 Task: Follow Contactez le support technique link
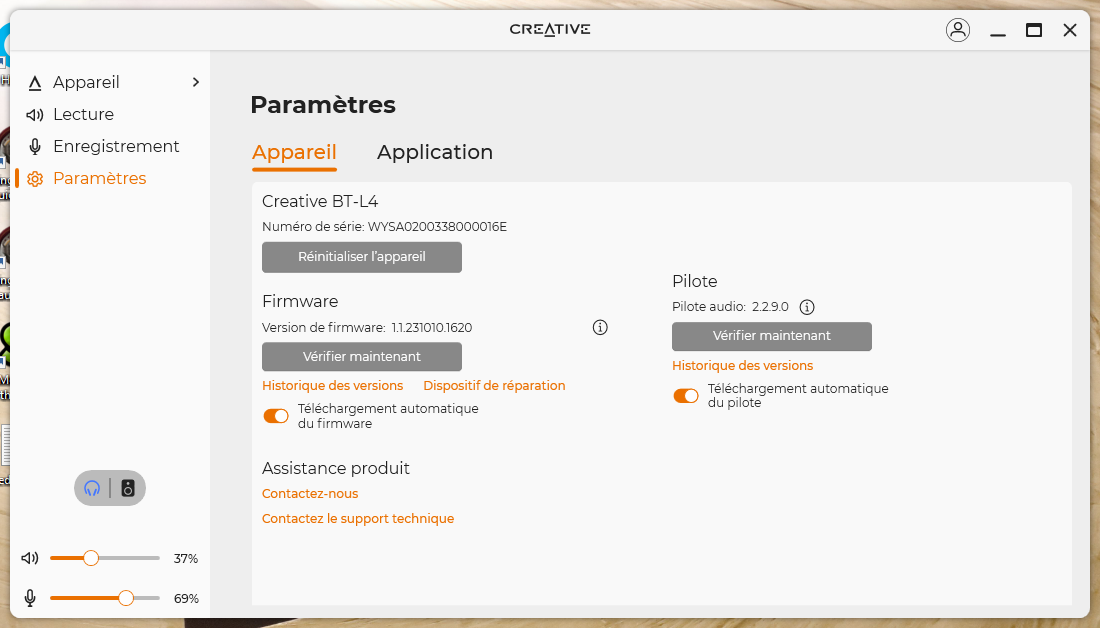[358, 519]
